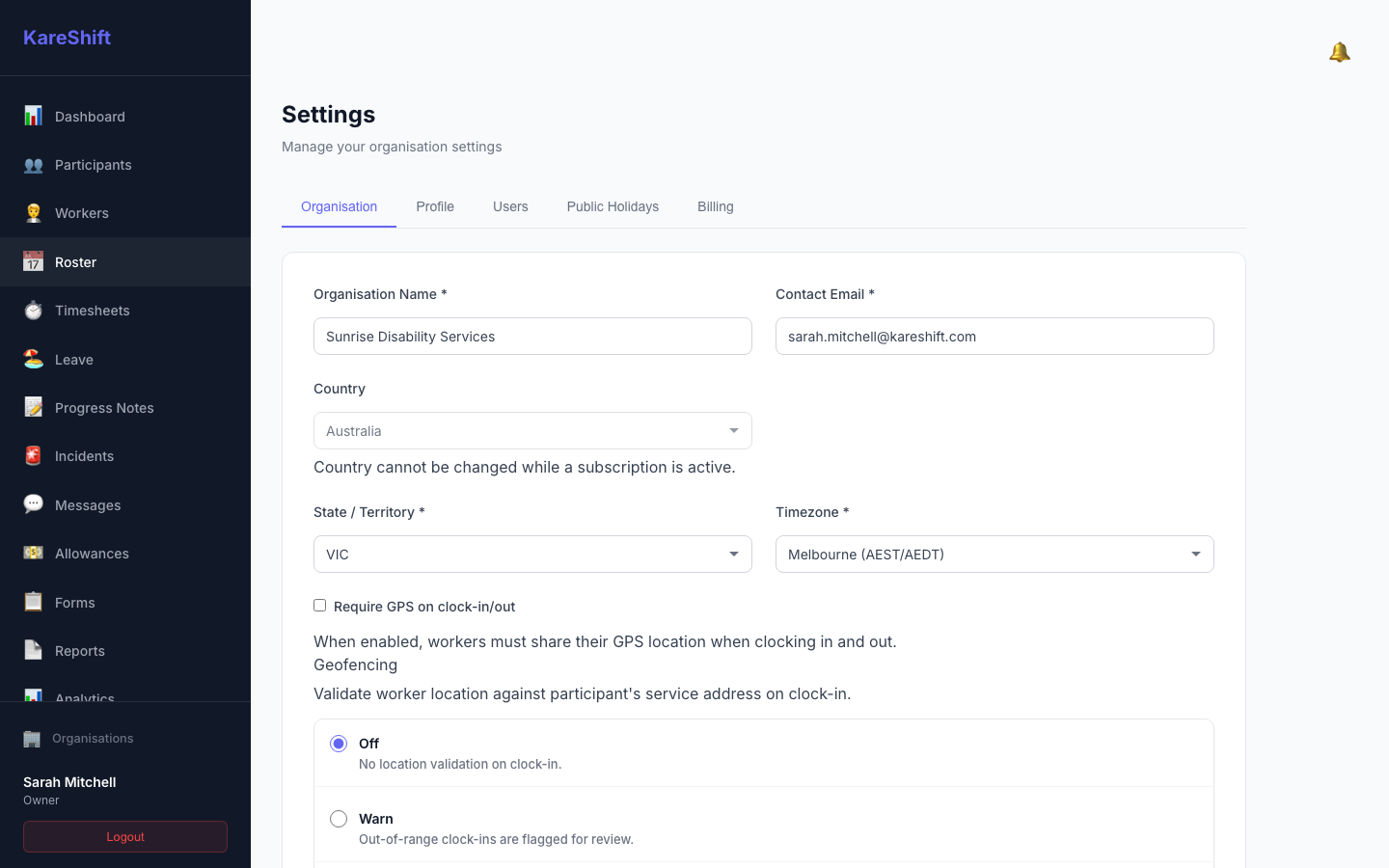1389x868 pixels.
Task: Click the Progress Notes memo icon
Action: point(33,407)
